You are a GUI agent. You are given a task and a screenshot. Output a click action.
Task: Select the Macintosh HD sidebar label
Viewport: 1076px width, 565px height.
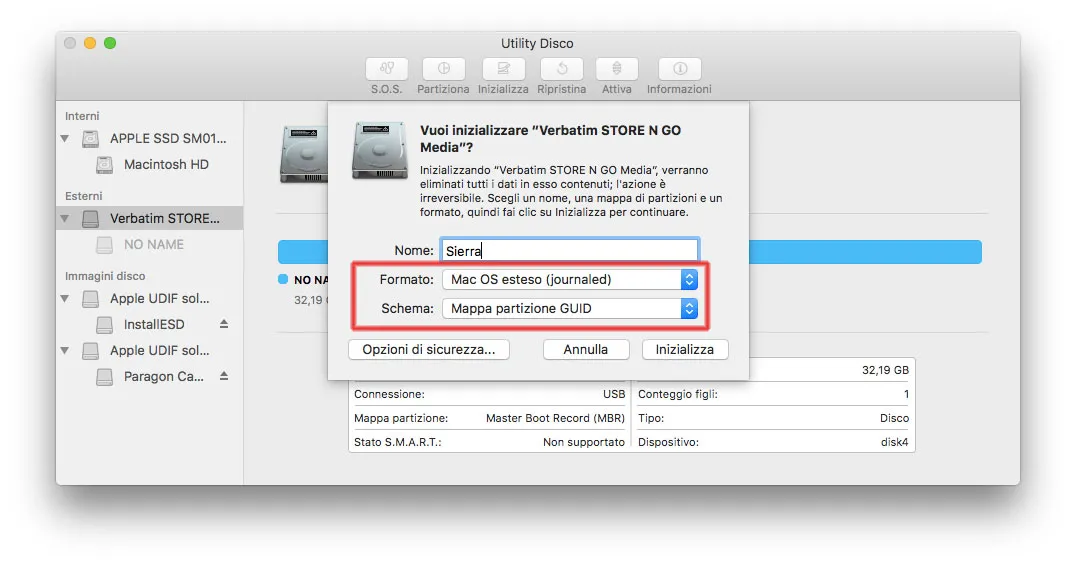point(166,165)
